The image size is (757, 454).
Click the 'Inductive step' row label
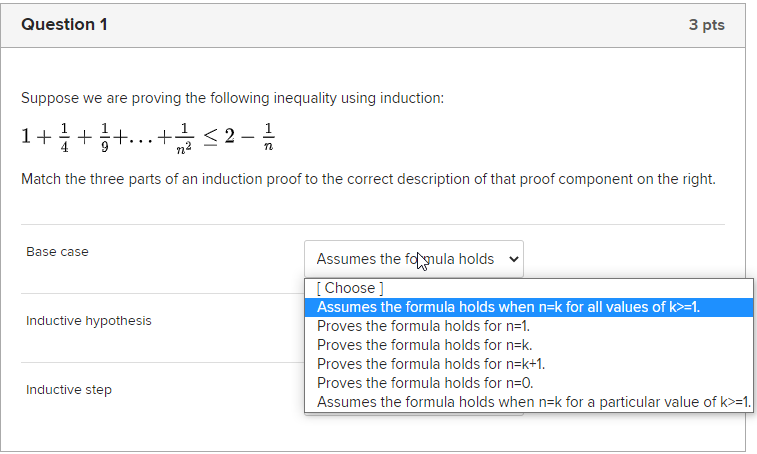(x=69, y=390)
